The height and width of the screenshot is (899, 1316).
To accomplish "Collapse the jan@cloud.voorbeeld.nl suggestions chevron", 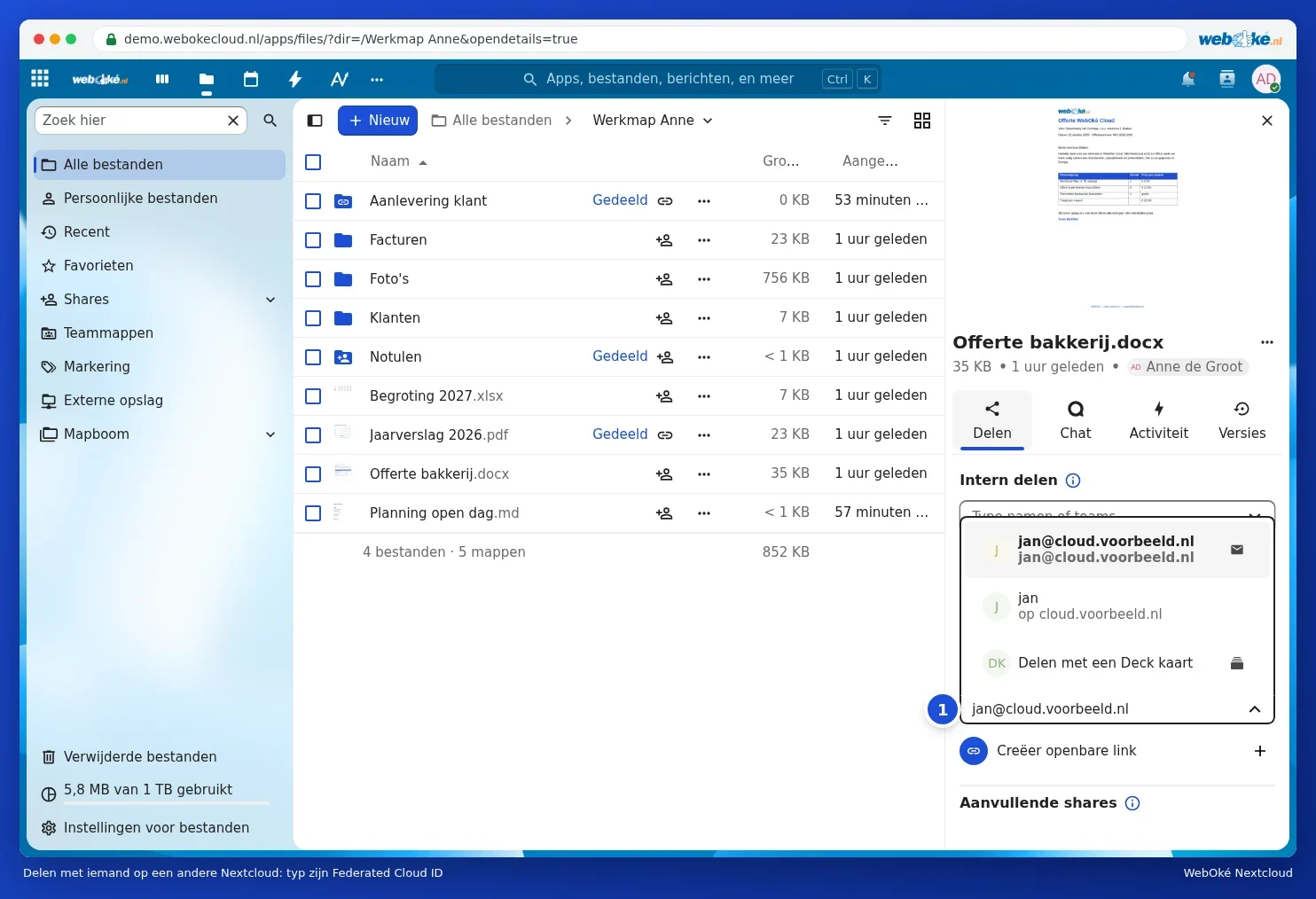I will click(1255, 709).
